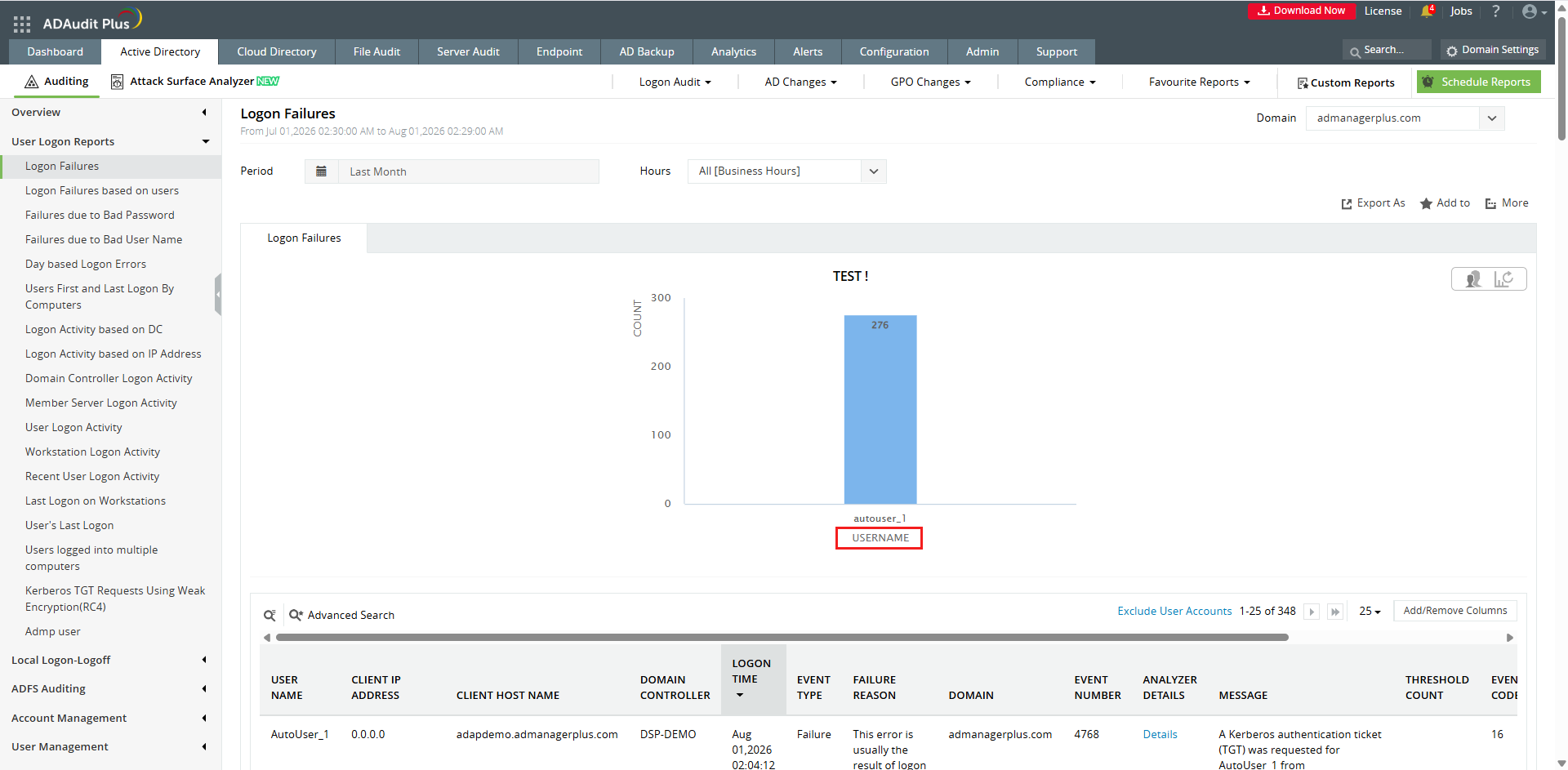Switch to the Cloud Directory tab
This screenshot has width=1568, height=770.
pyautogui.click(x=277, y=51)
